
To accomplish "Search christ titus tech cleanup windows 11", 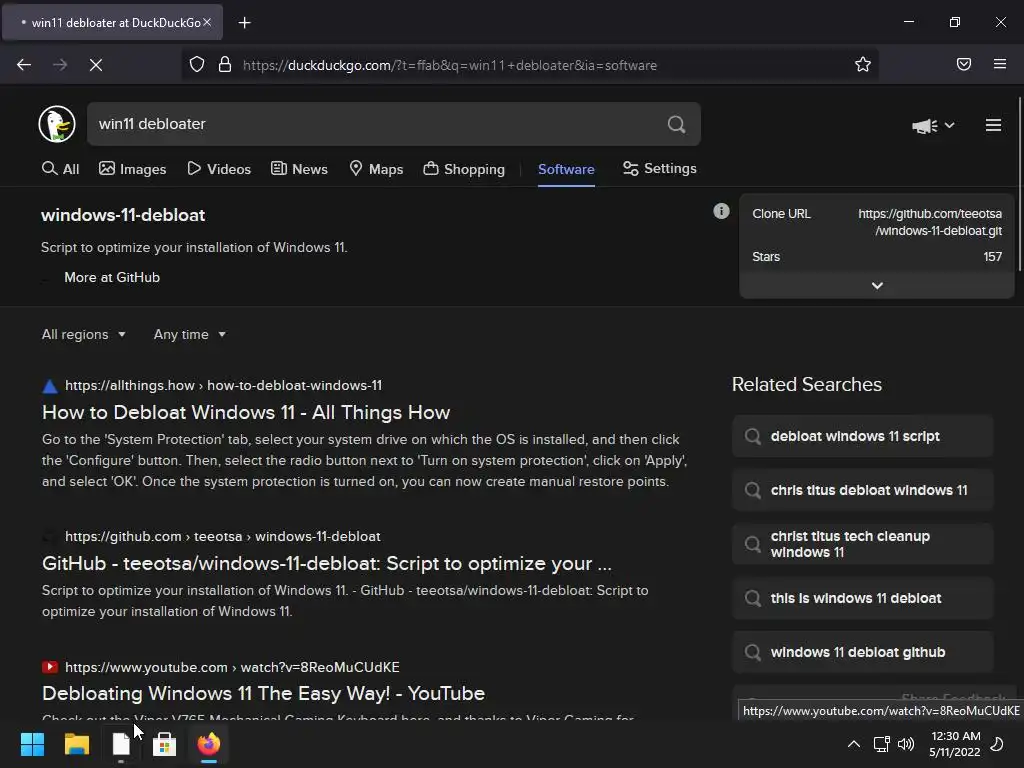I will coord(863,544).
